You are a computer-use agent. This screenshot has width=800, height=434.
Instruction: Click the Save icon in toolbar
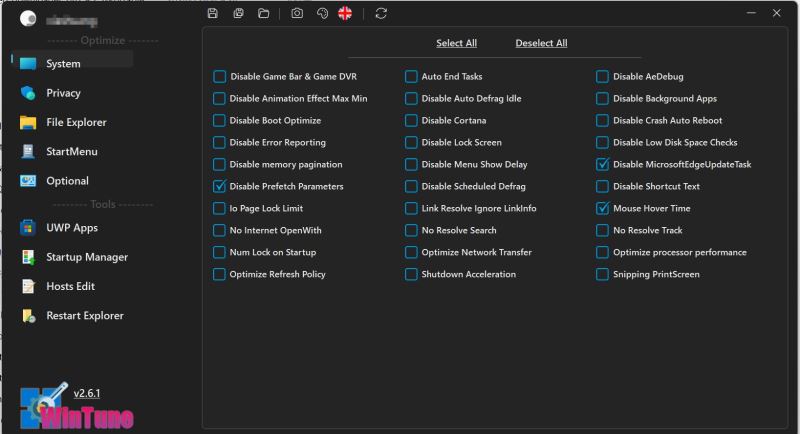213,14
